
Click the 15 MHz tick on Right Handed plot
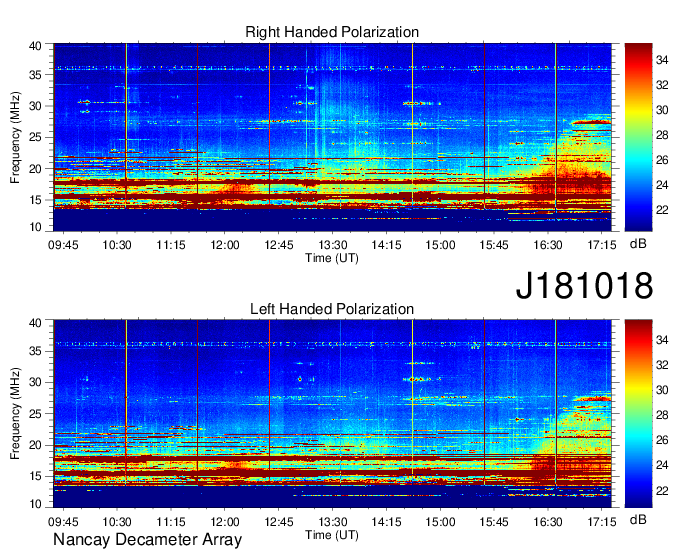[x=35, y=200]
